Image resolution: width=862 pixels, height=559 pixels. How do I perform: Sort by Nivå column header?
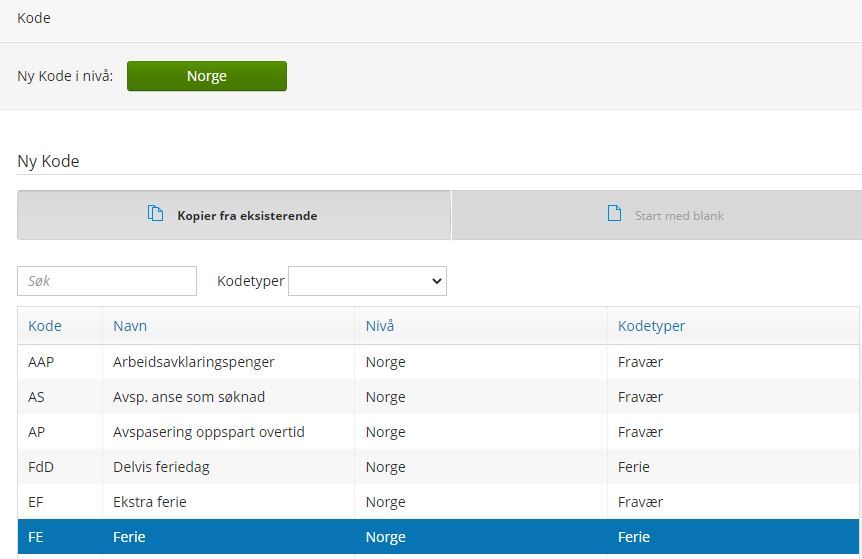point(380,326)
